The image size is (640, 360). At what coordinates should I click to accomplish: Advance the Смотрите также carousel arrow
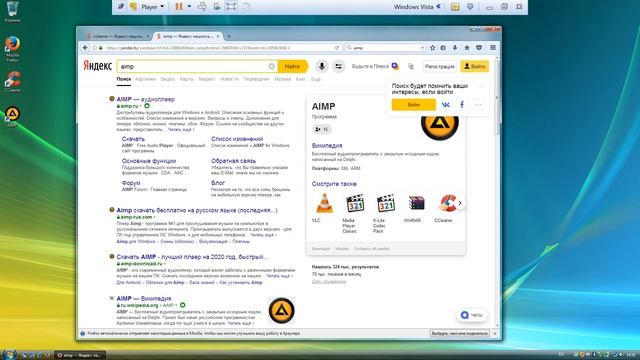pyautogui.click(x=460, y=203)
